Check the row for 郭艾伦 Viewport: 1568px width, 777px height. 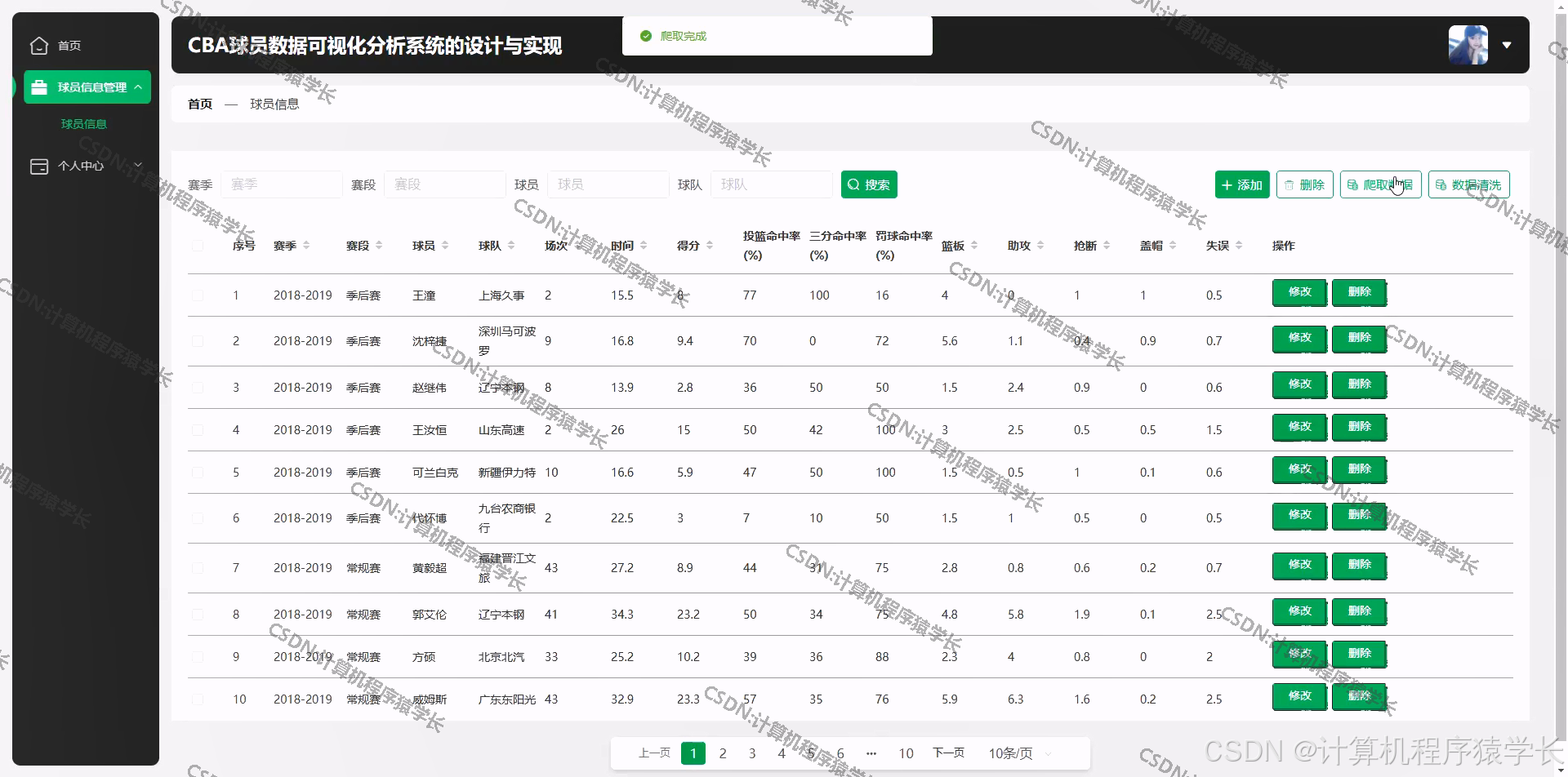(198, 615)
